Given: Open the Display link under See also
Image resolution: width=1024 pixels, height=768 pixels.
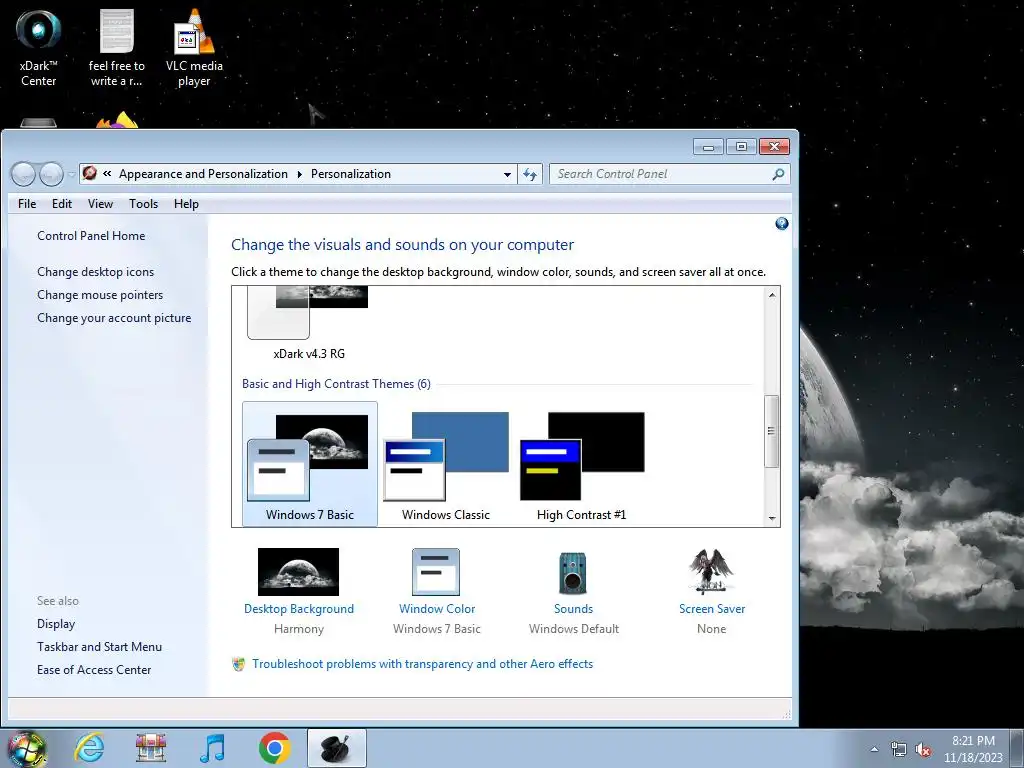Looking at the screenshot, I should point(56,624).
